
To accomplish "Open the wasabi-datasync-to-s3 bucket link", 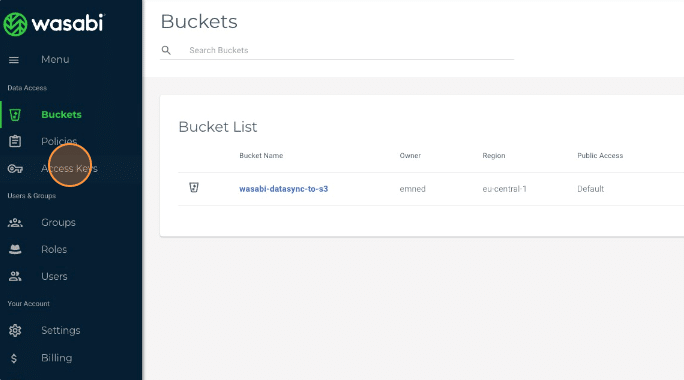I will click(x=284, y=189).
